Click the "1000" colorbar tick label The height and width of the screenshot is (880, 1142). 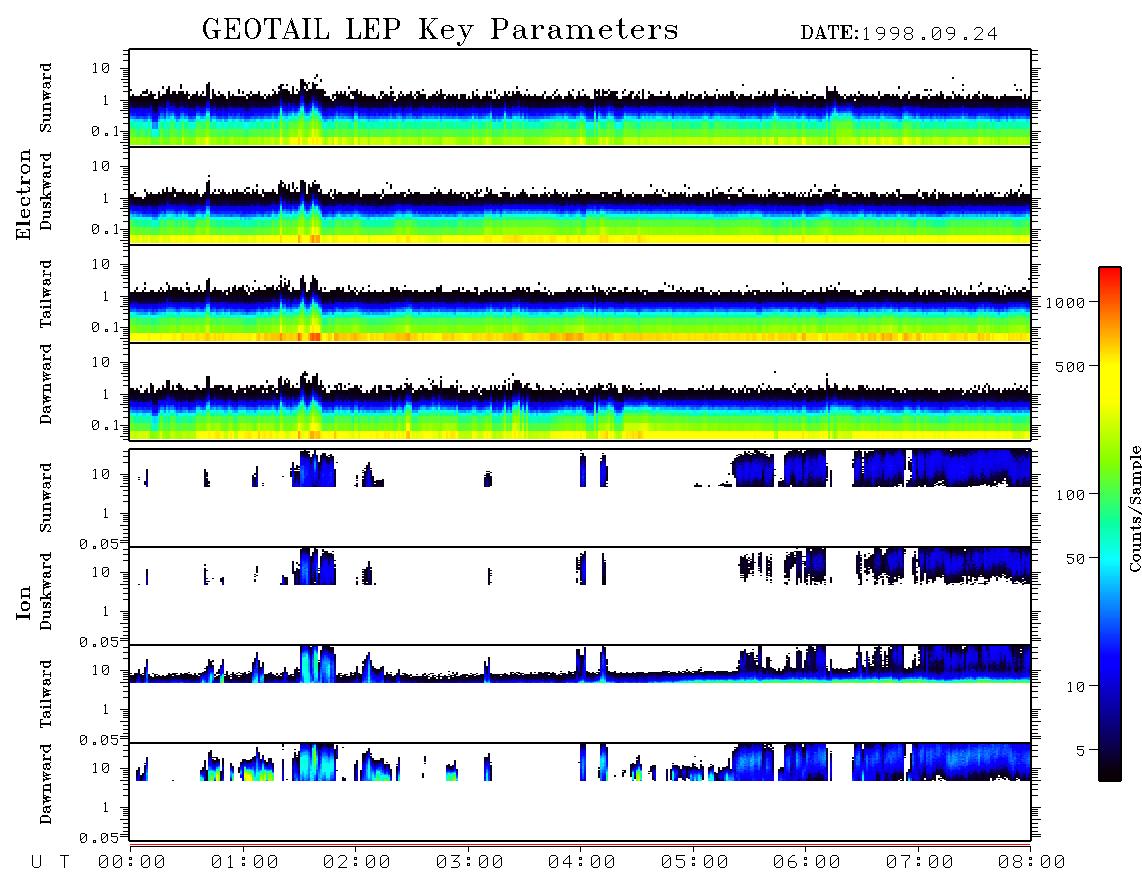point(1065,302)
